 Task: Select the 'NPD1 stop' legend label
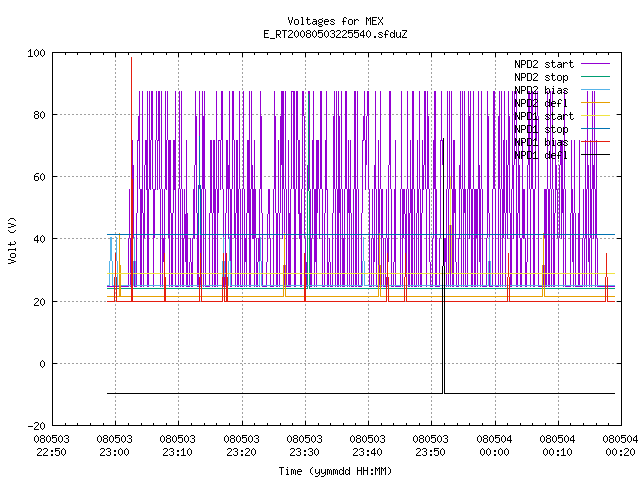click(x=541, y=129)
